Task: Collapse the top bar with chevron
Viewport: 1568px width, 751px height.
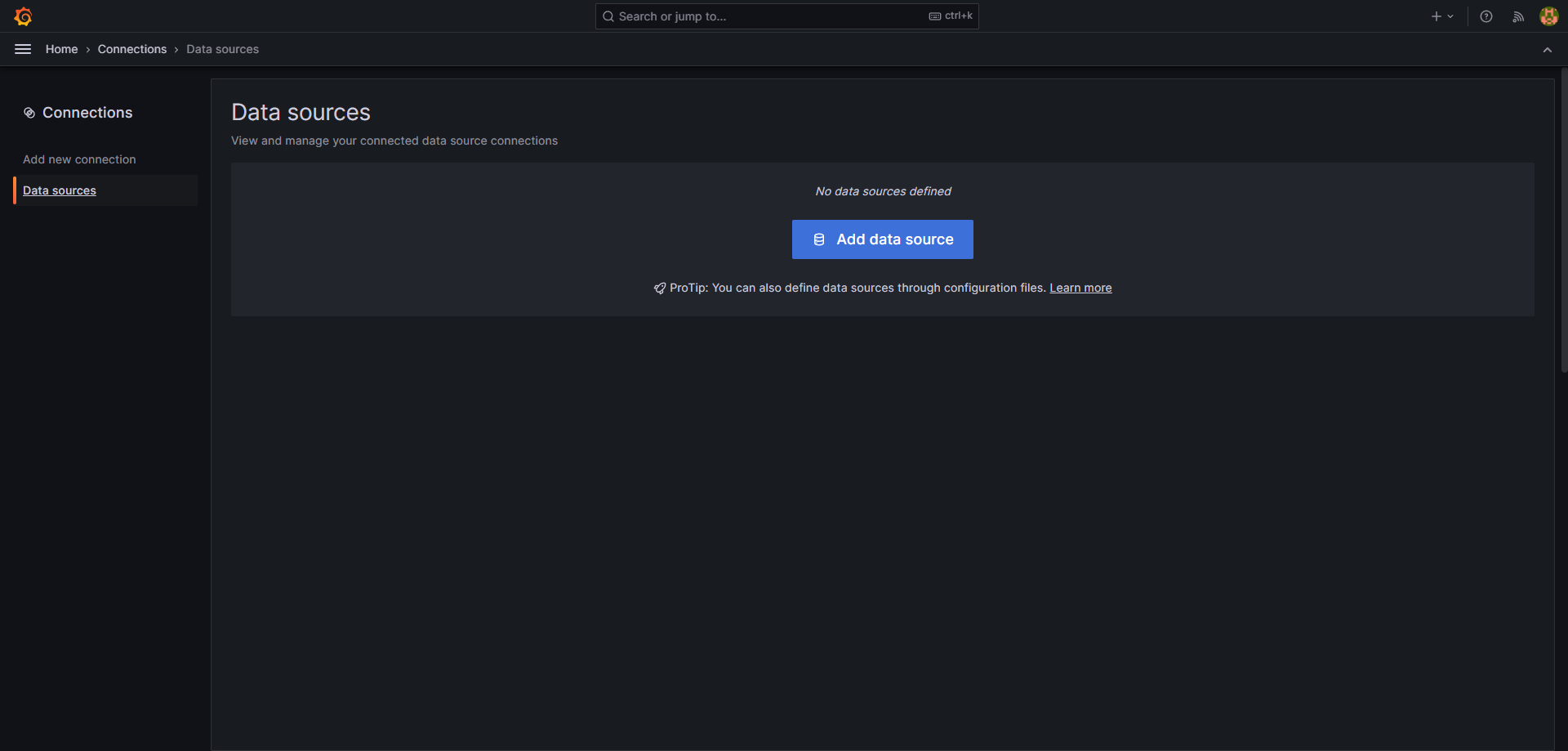Action: coord(1547,50)
